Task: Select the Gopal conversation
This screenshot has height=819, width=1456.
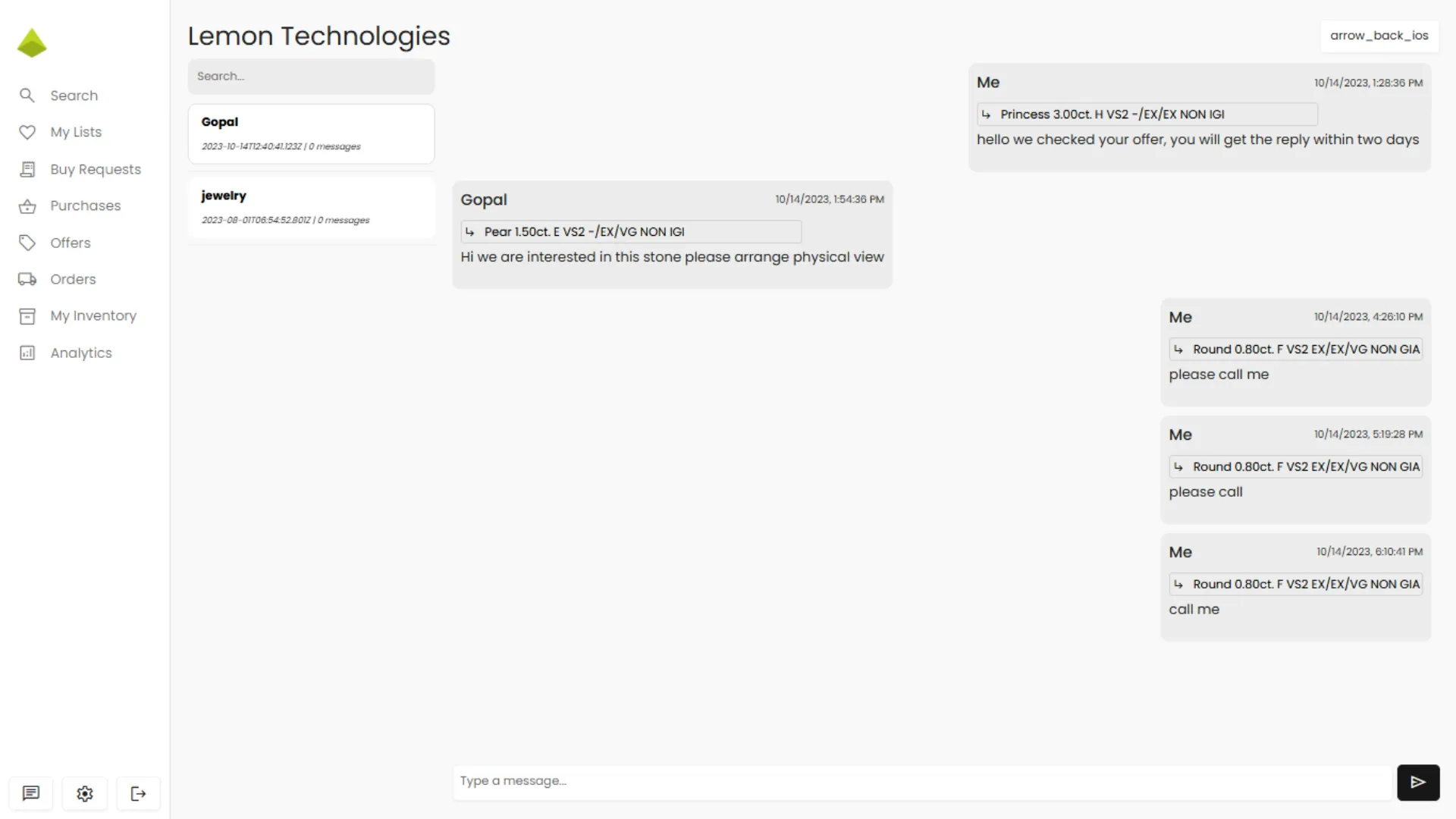Action: point(311,133)
